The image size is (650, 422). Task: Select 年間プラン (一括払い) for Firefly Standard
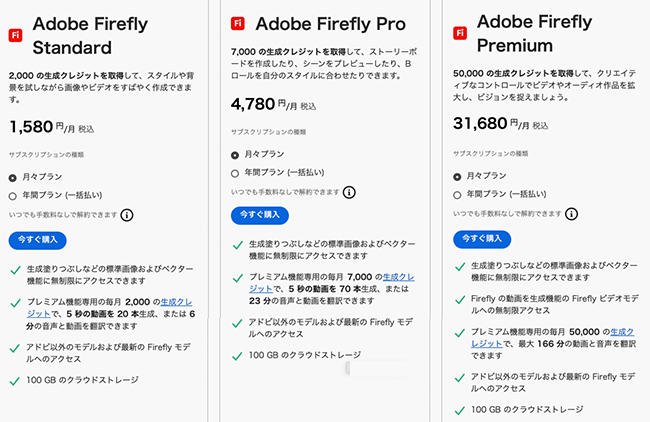13,196
